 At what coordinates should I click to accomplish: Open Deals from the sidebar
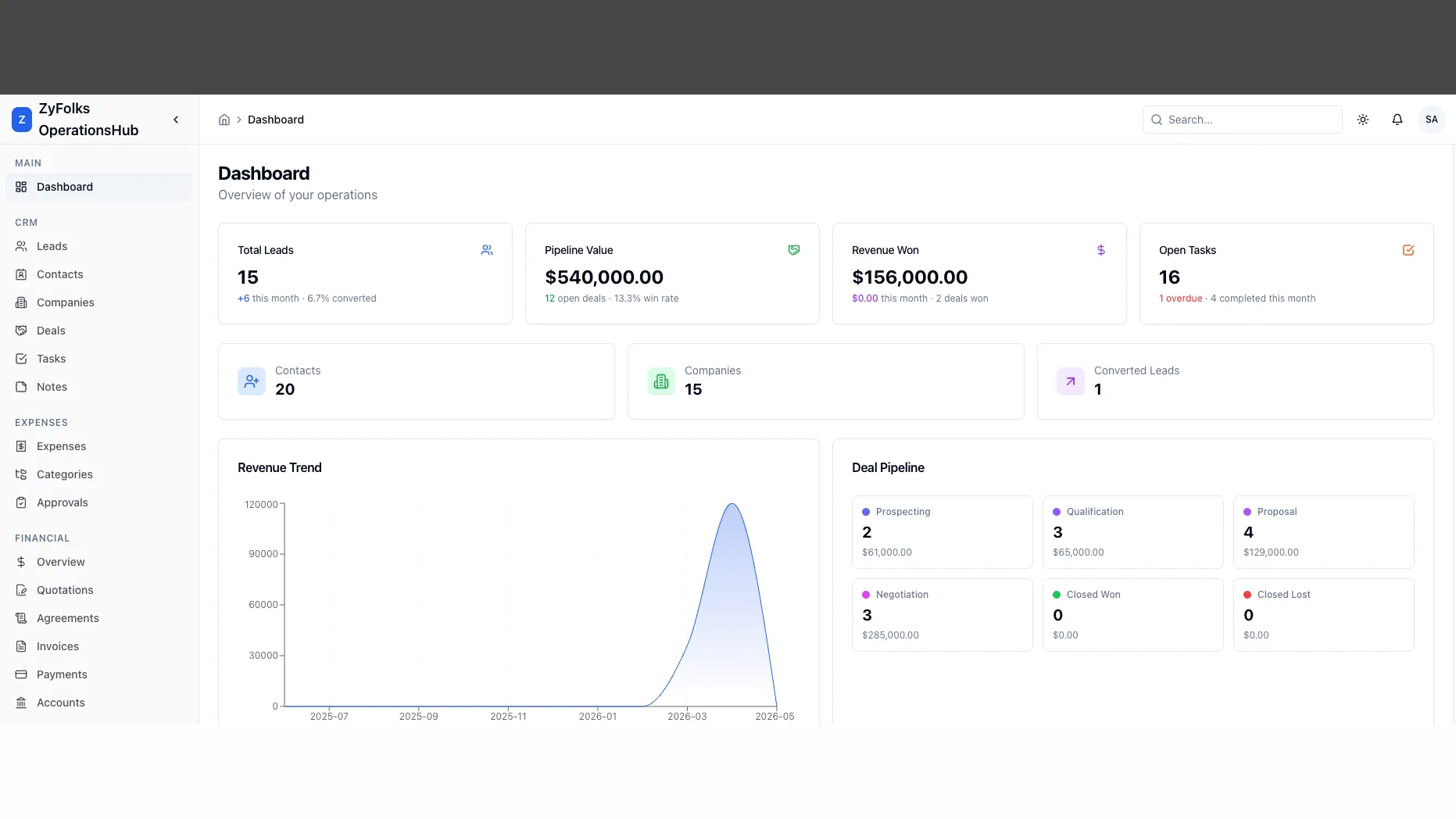[98, 331]
